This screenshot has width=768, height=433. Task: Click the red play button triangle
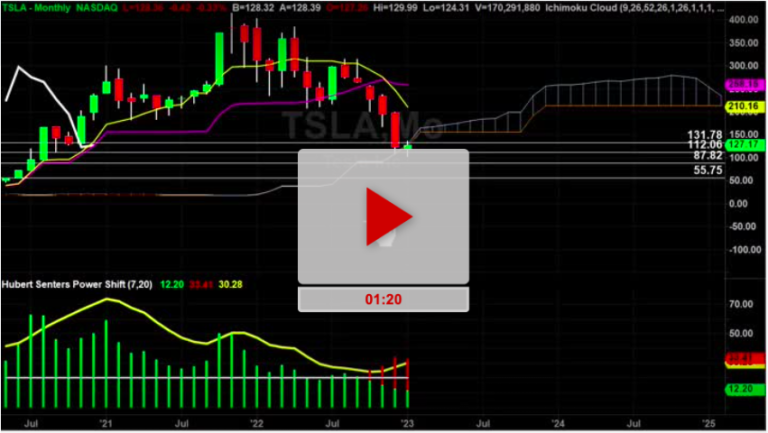click(386, 215)
